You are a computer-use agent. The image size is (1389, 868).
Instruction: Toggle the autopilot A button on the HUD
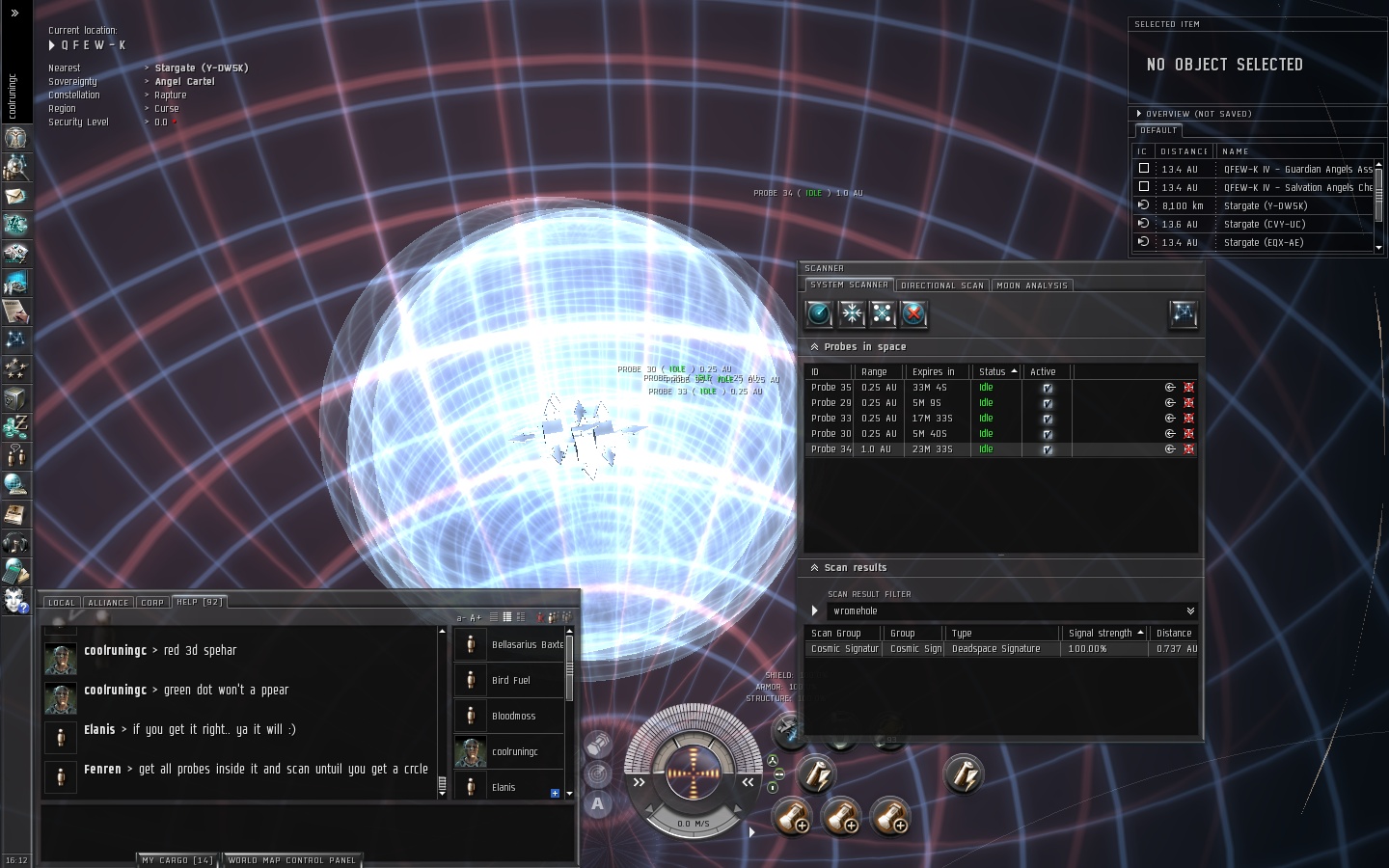point(598,803)
